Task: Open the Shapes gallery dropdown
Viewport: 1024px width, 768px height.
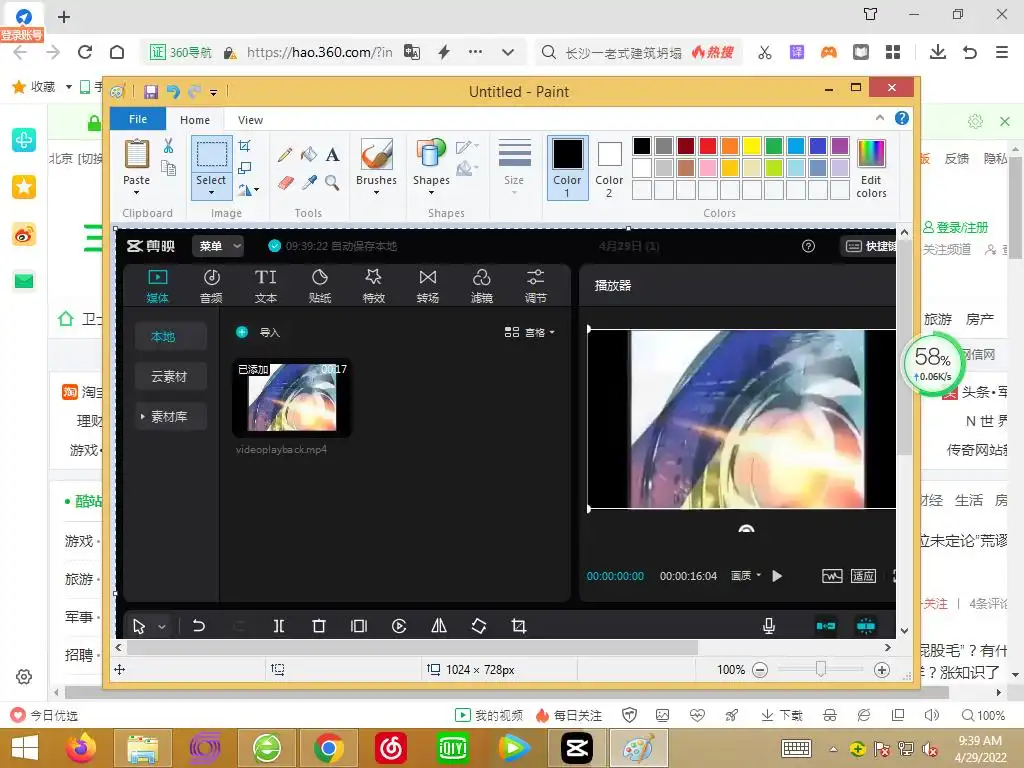Action: tap(431, 193)
